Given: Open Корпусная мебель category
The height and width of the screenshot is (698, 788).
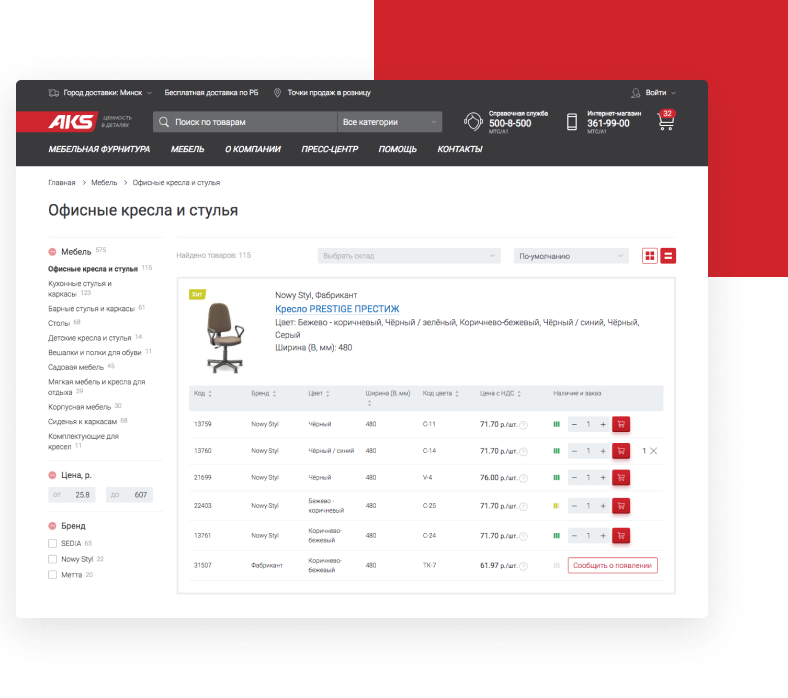Looking at the screenshot, I should tap(79, 407).
